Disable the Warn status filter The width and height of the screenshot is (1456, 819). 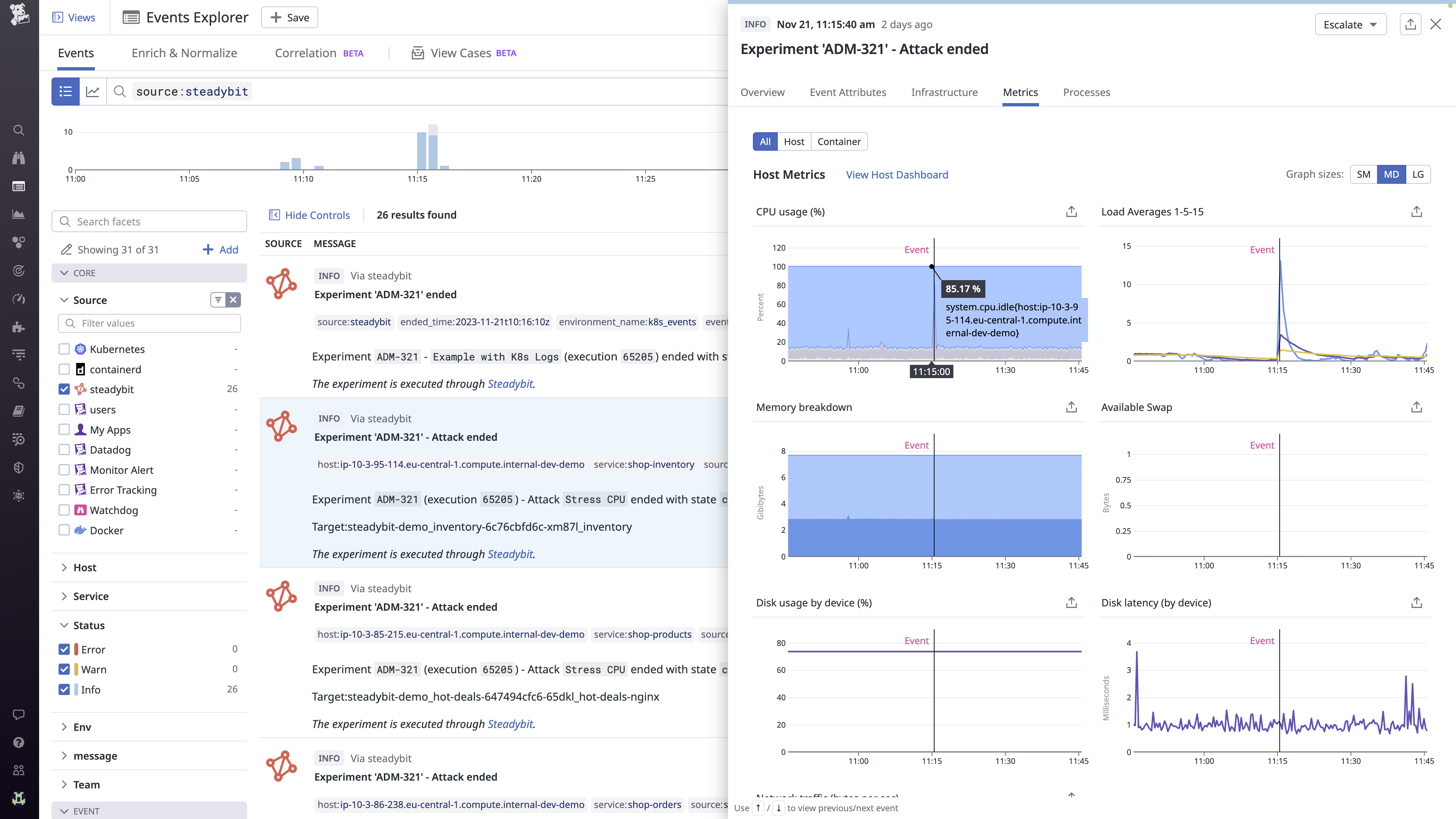click(64, 669)
